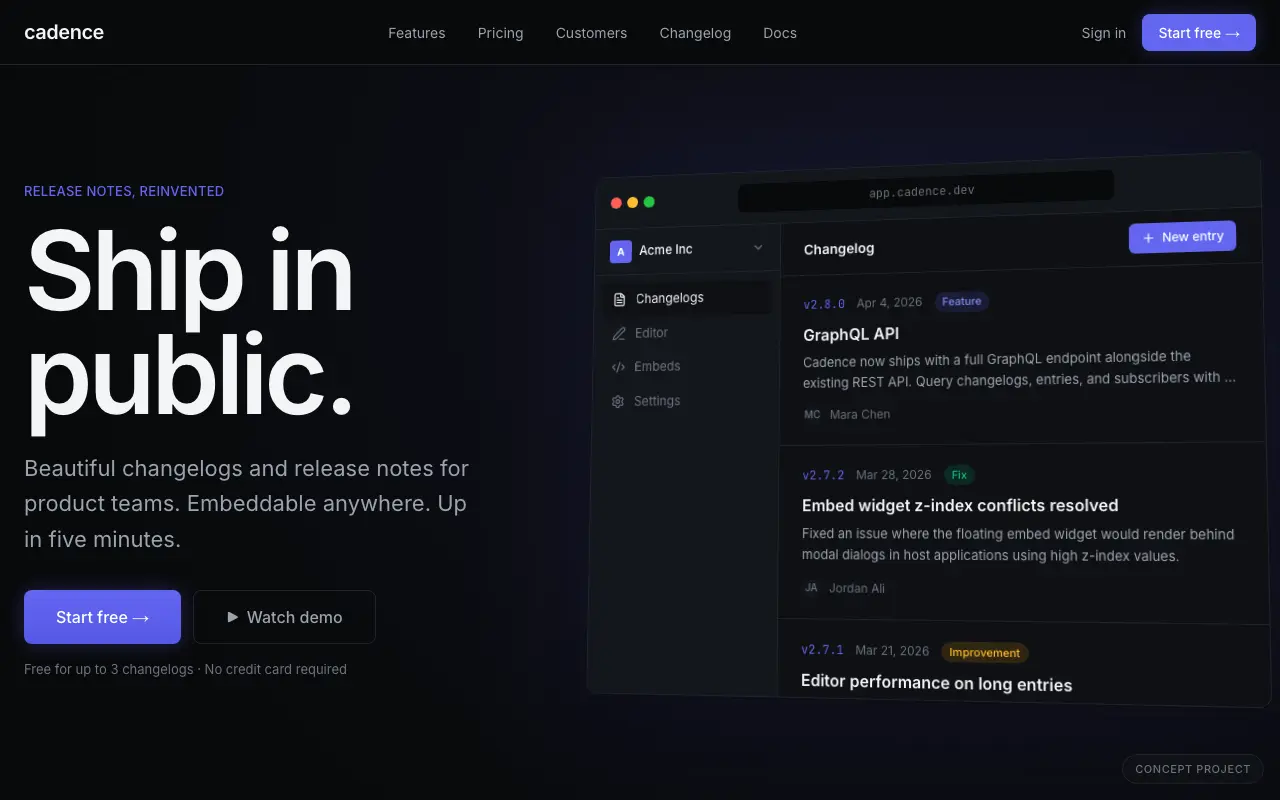This screenshot has height=800, width=1280.
Task: Open the Docs nav link
Action: [780, 33]
